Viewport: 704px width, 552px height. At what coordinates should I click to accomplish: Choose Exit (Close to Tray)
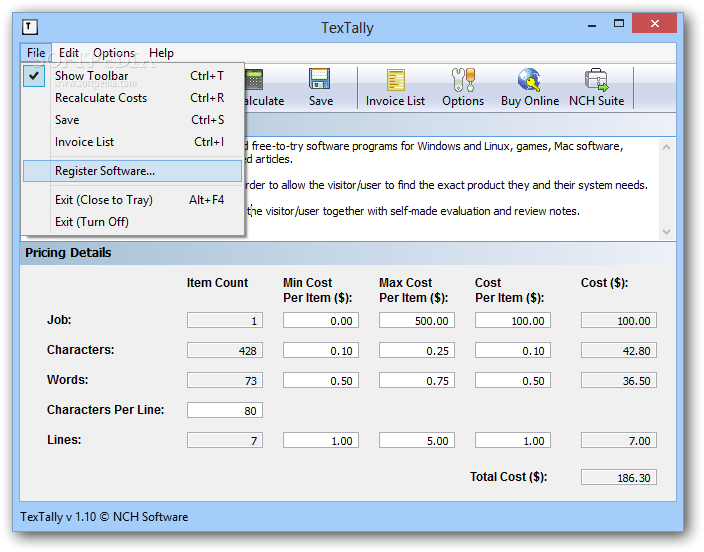pyautogui.click(x=133, y=200)
